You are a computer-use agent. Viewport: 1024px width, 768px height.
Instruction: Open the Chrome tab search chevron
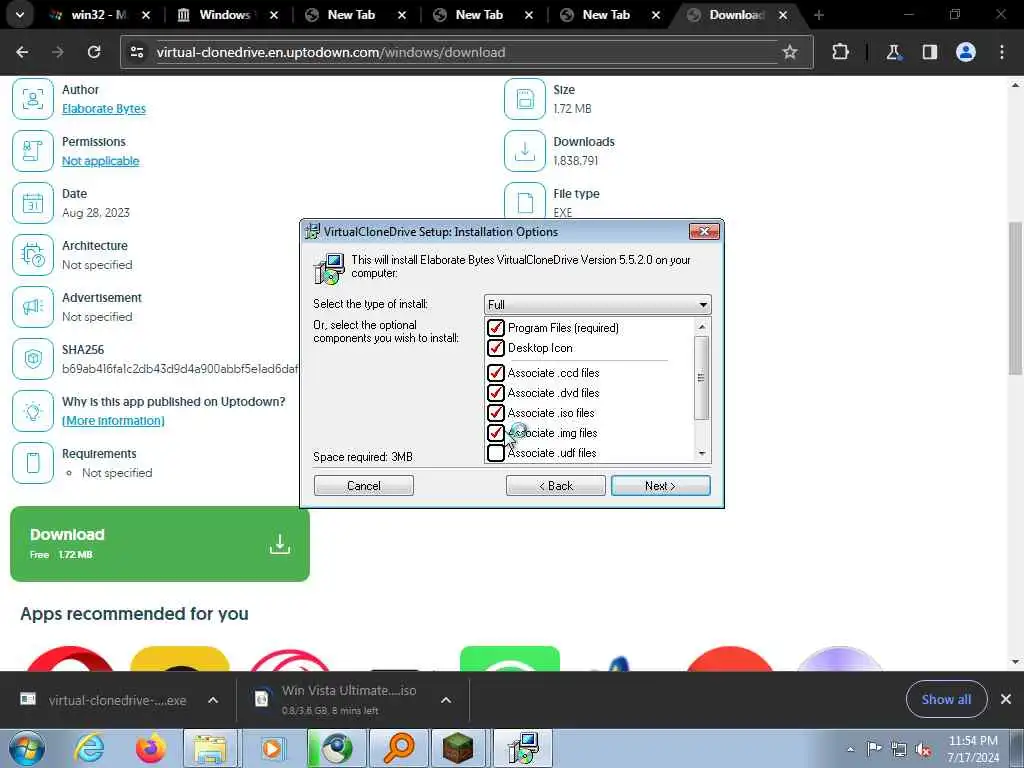tap(20, 14)
